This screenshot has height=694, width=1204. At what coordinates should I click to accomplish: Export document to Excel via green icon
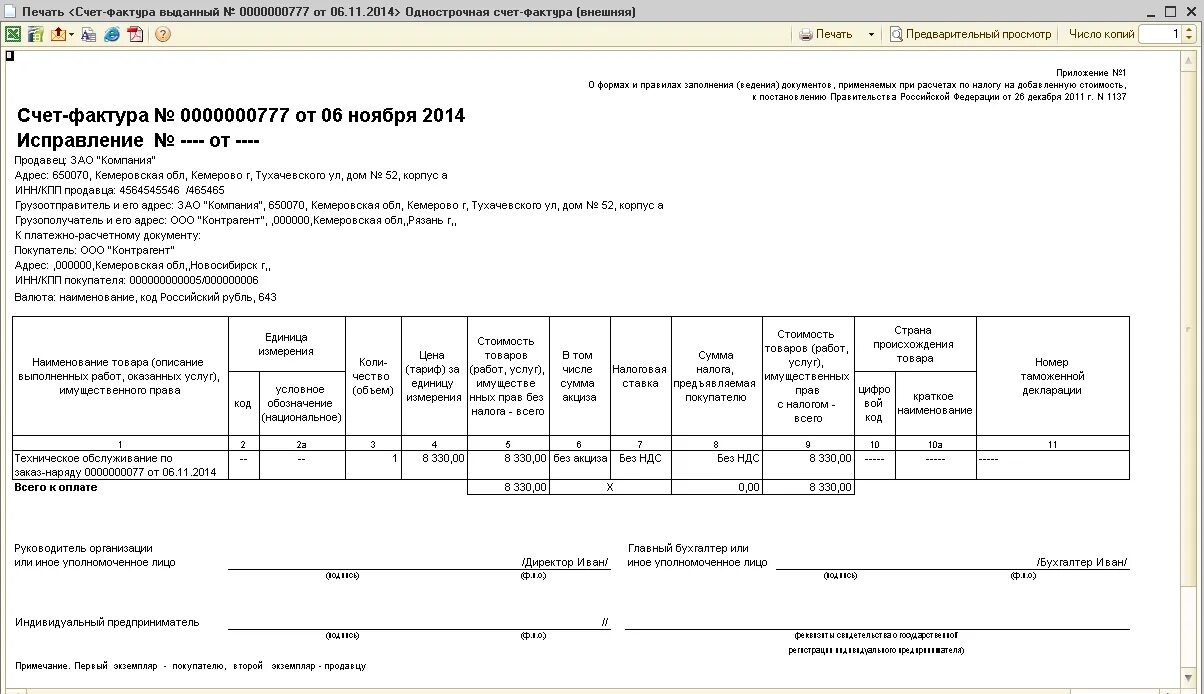(x=13, y=34)
